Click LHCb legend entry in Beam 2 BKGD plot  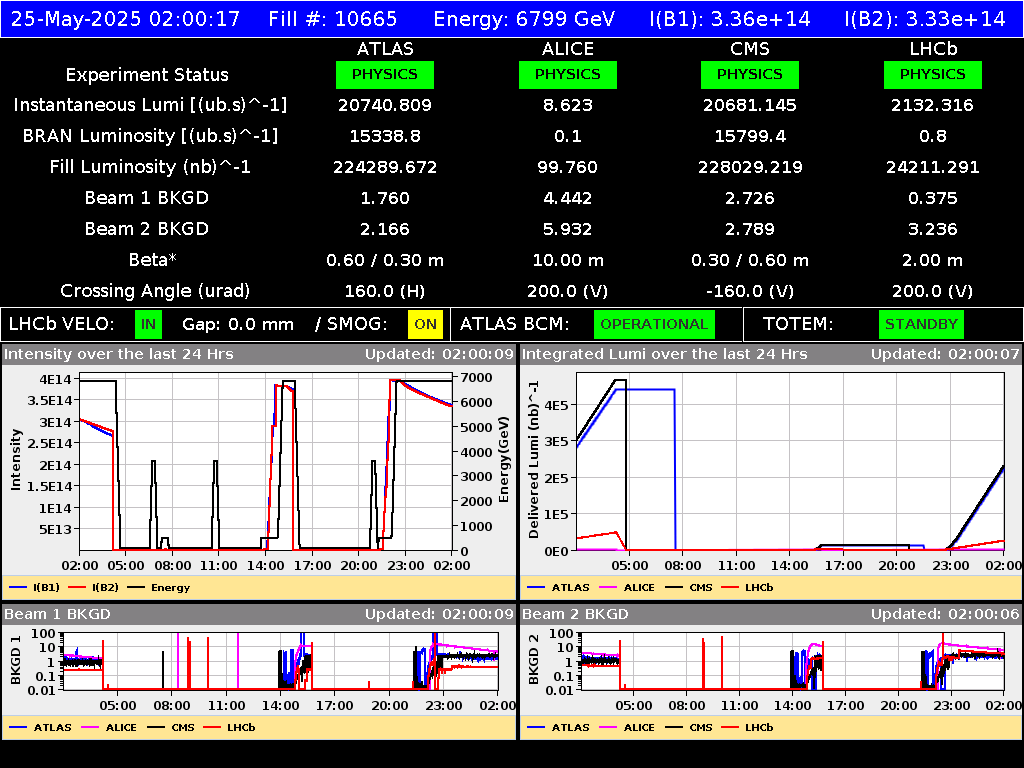click(748, 727)
